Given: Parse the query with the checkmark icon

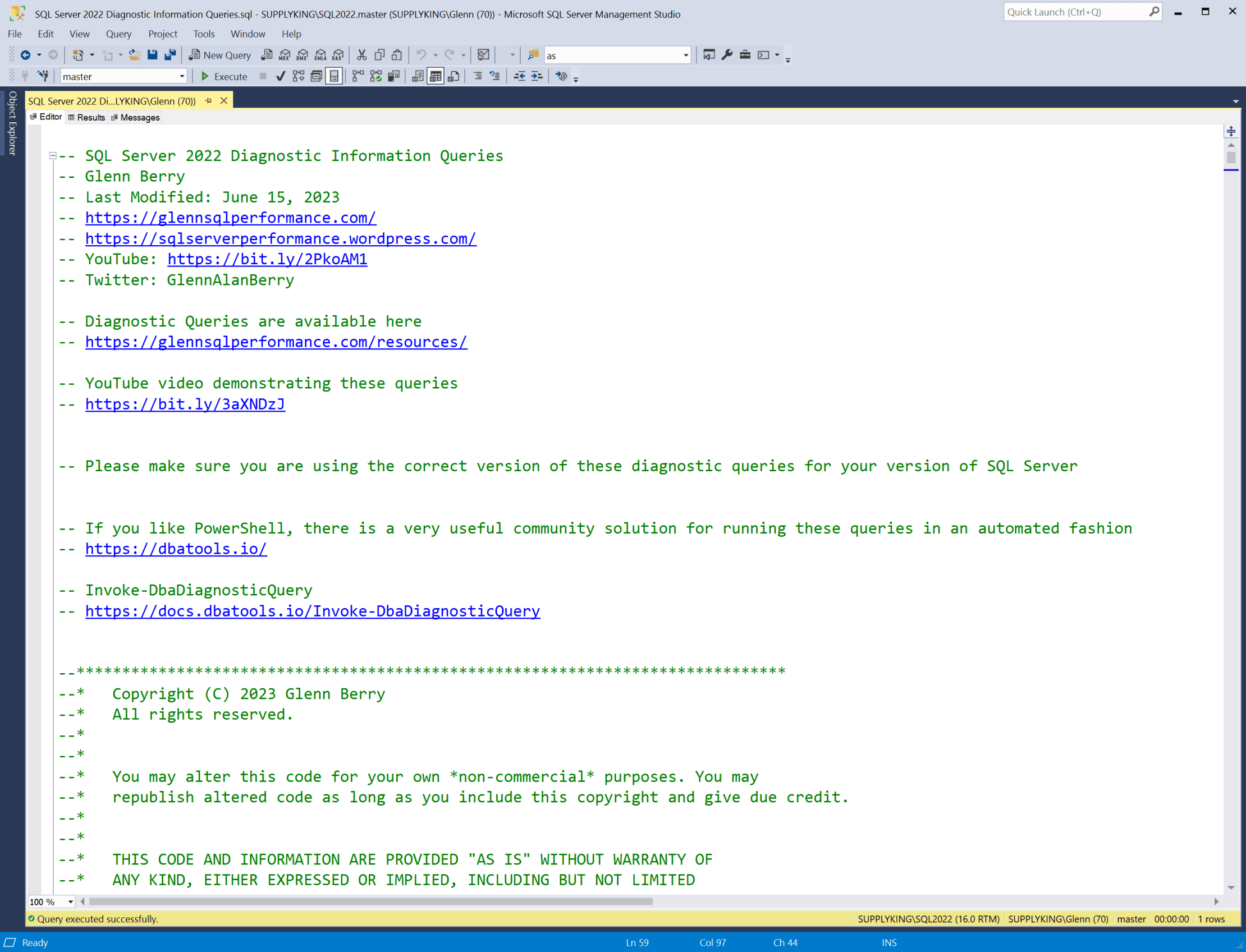Looking at the screenshot, I should point(281,76).
